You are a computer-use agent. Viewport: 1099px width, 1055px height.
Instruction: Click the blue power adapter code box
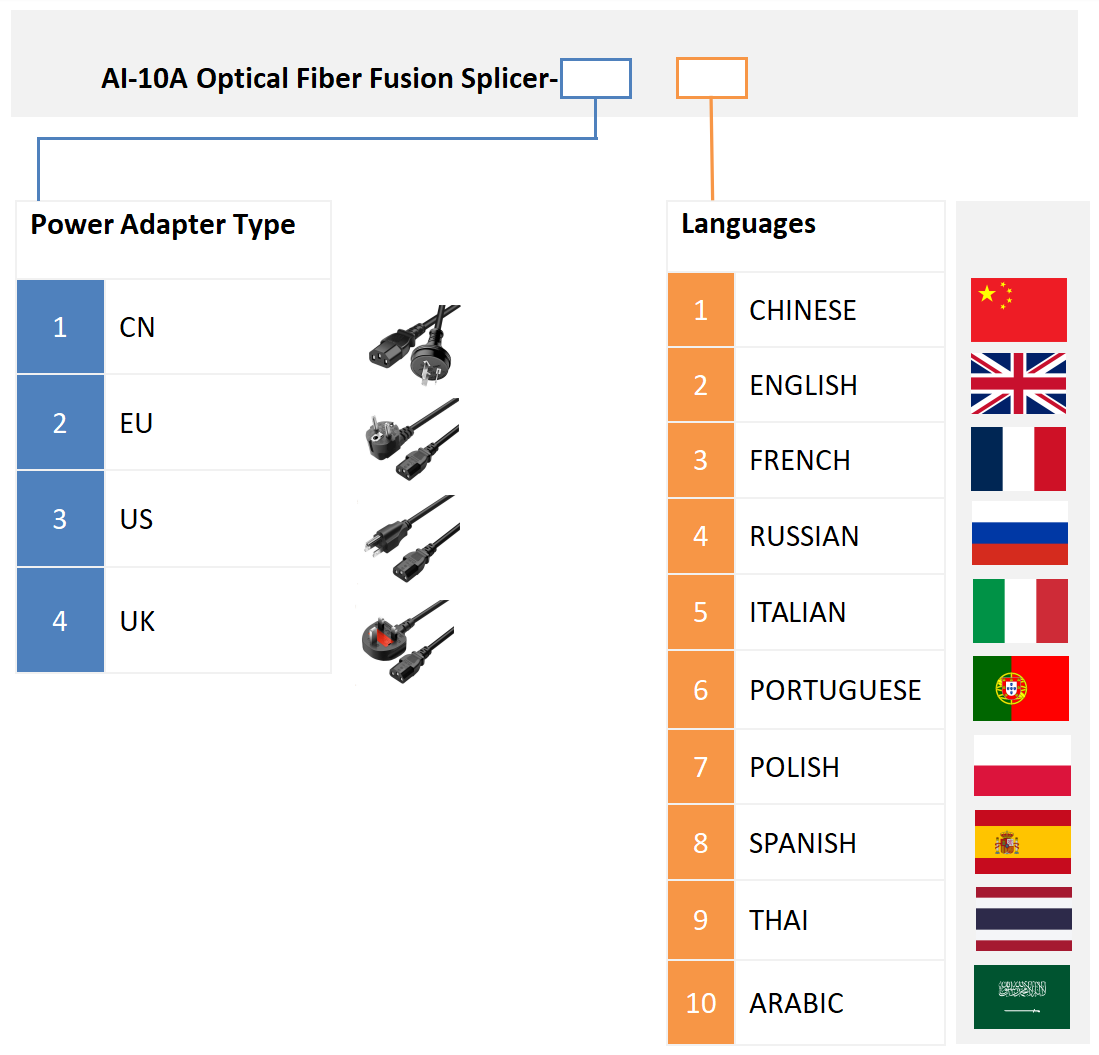pos(596,79)
